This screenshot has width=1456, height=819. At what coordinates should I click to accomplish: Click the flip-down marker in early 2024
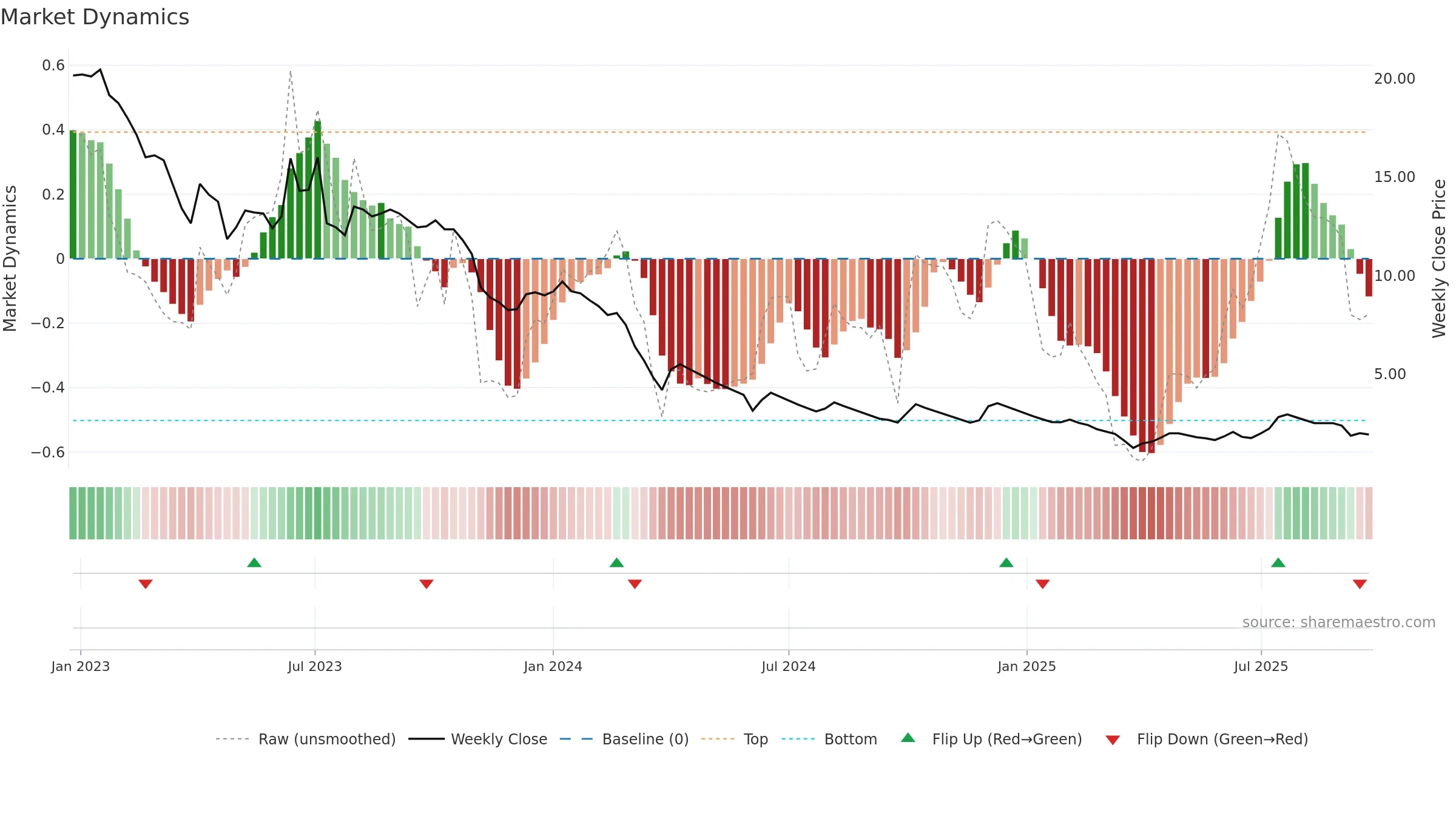coord(635,584)
